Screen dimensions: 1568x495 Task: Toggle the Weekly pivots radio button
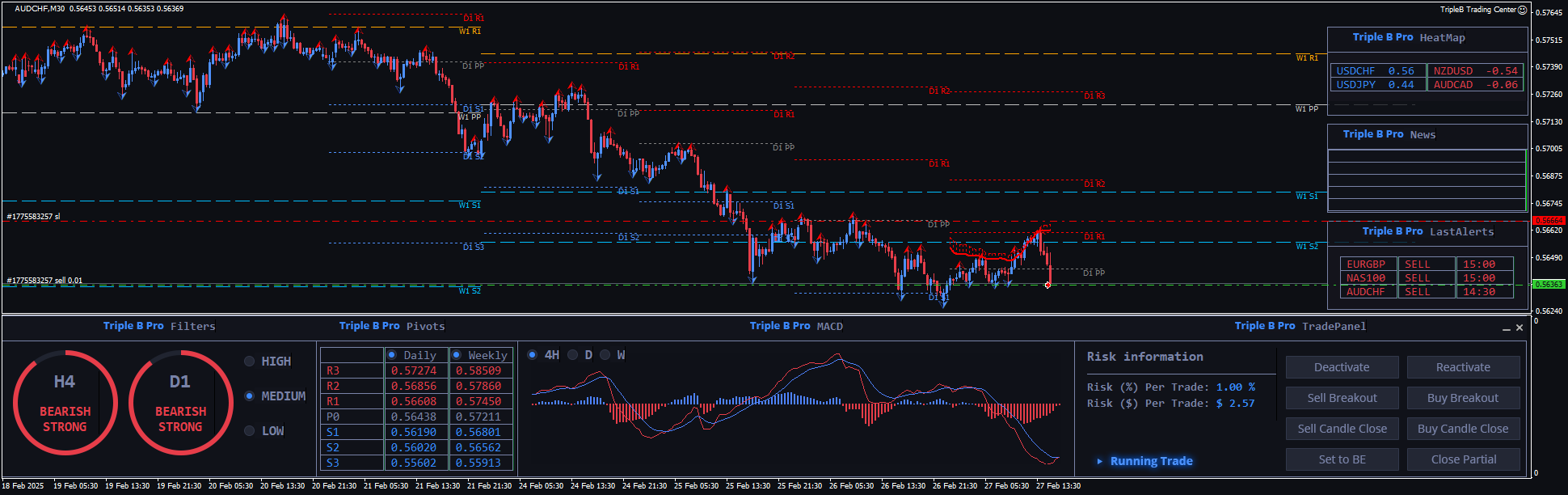point(457,355)
